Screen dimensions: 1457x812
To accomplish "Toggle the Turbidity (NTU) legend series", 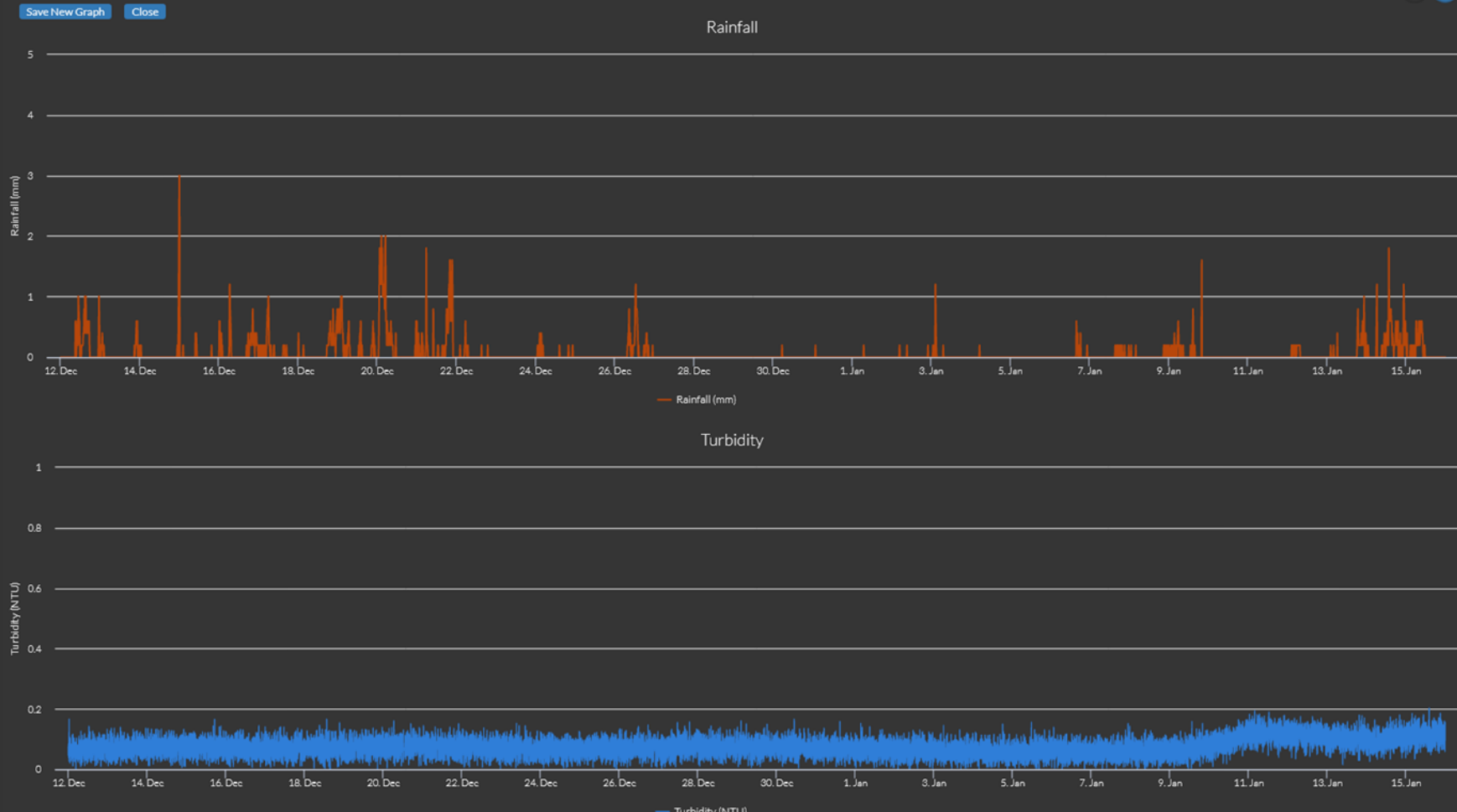I will pyautogui.click(x=709, y=809).
